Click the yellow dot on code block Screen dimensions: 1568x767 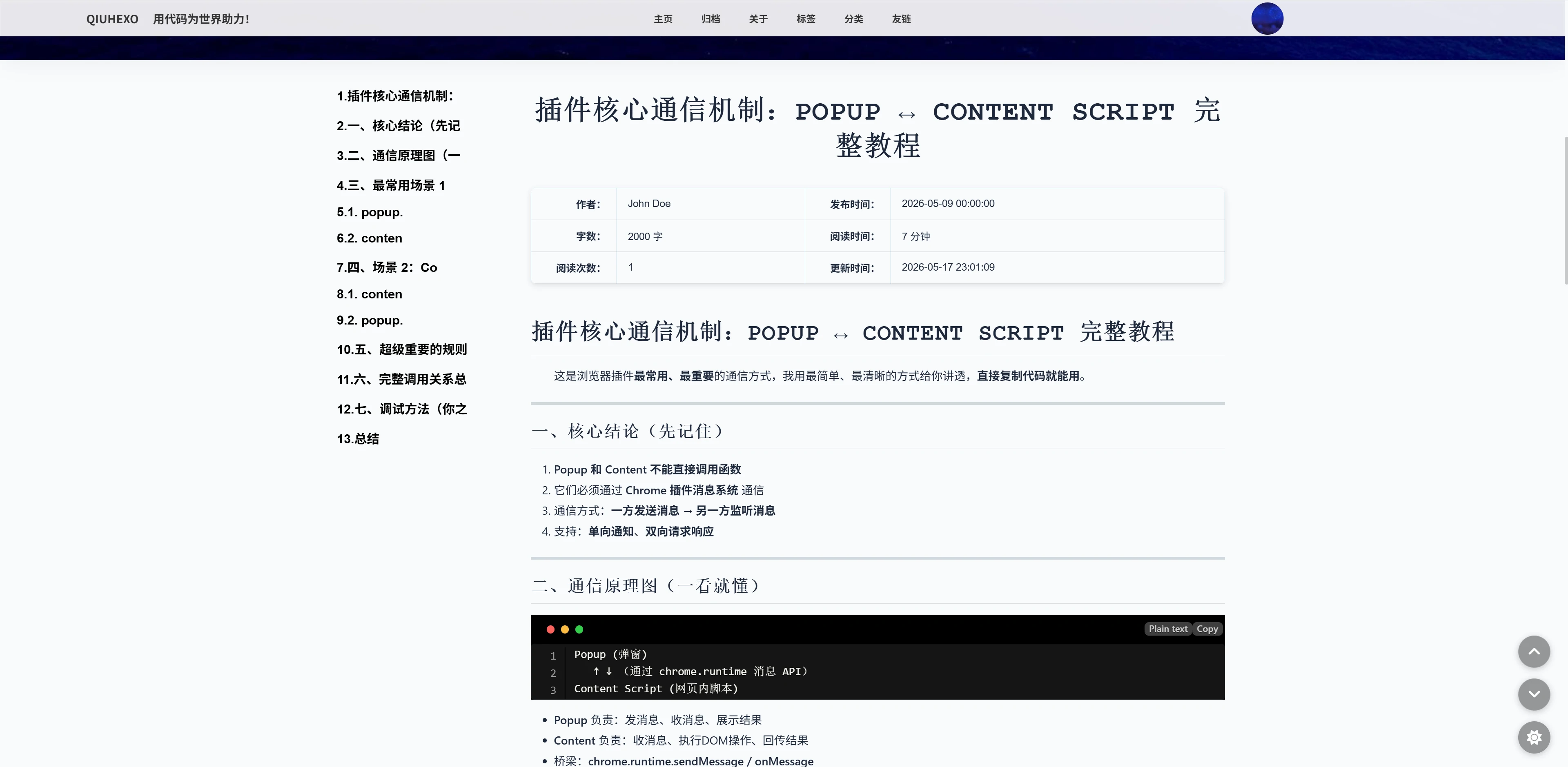pos(565,629)
